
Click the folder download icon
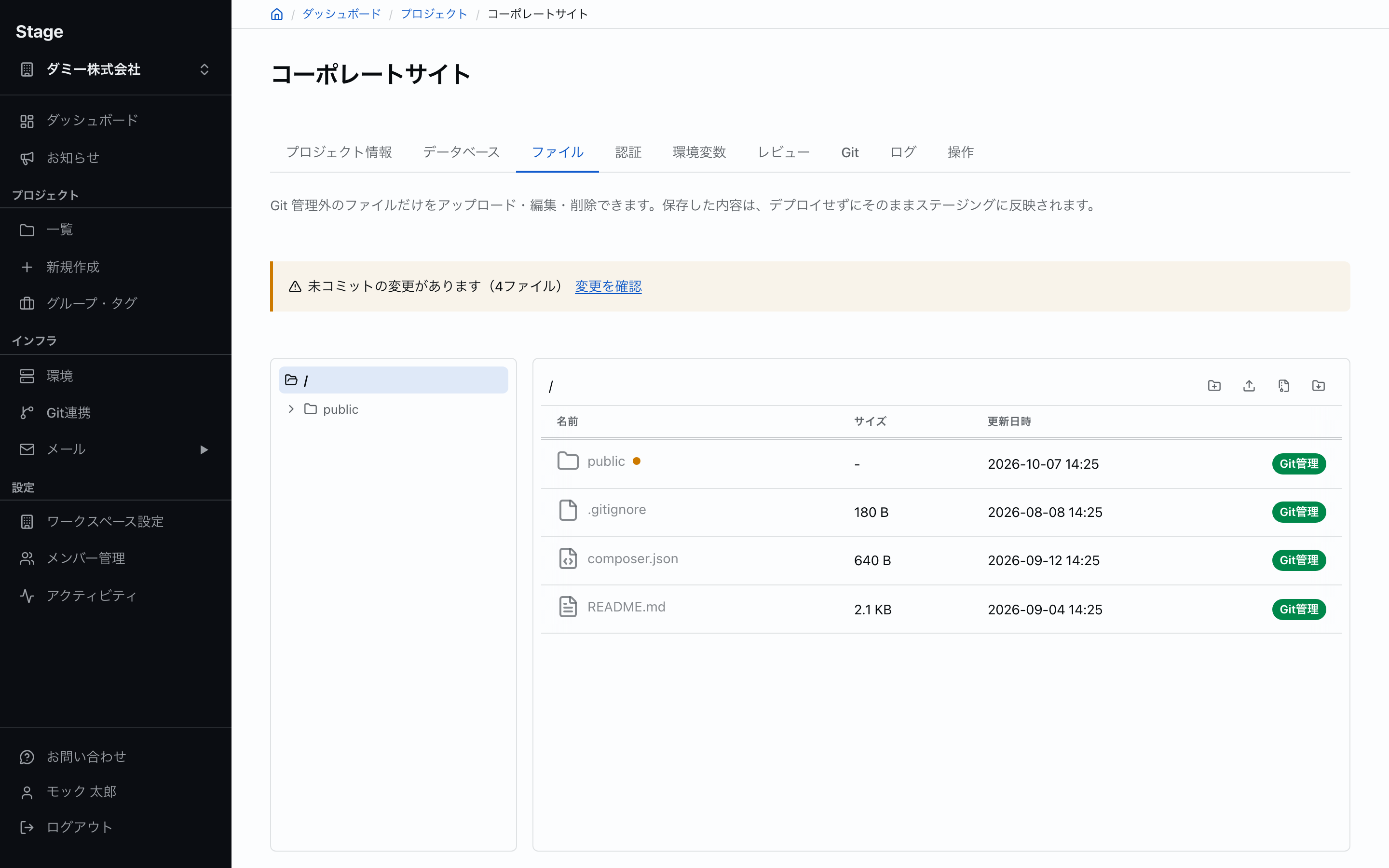1319,386
